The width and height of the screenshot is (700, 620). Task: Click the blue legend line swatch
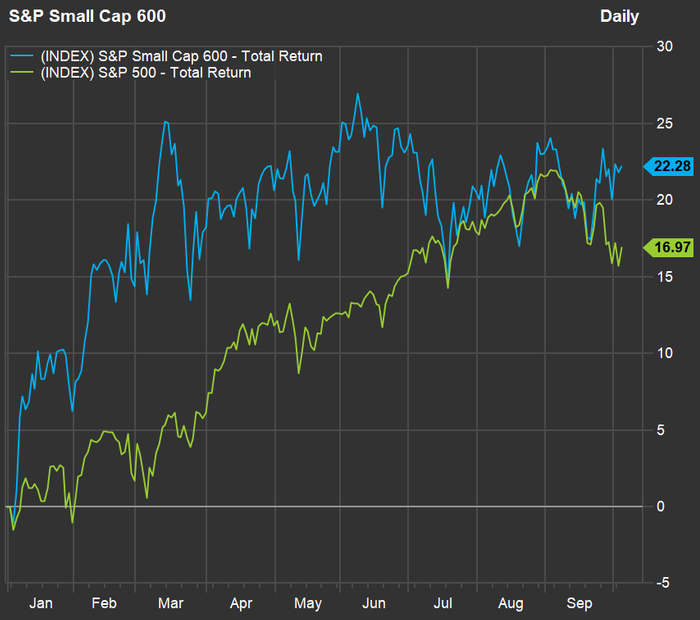[x=22, y=56]
